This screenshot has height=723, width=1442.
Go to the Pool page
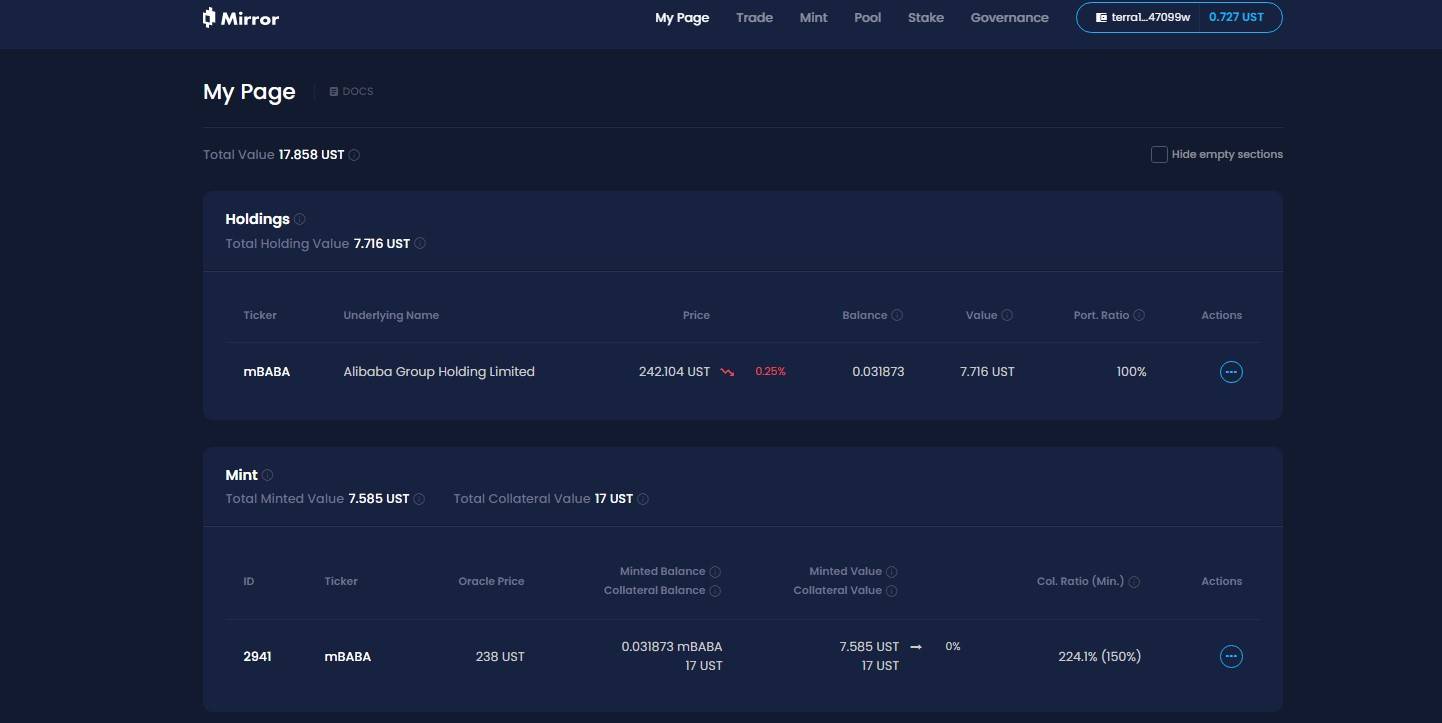pos(867,17)
